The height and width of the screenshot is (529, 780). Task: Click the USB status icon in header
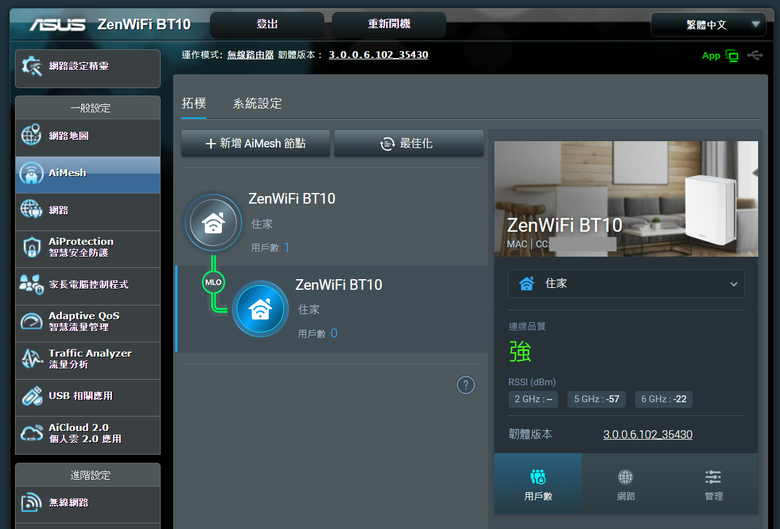[755, 55]
